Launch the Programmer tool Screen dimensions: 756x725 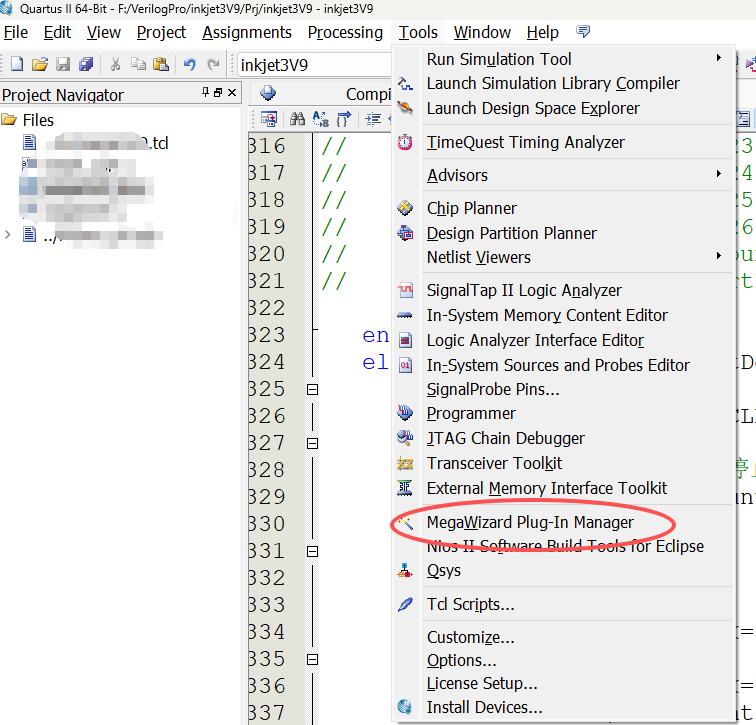pyautogui.click(x=471, y=414)
